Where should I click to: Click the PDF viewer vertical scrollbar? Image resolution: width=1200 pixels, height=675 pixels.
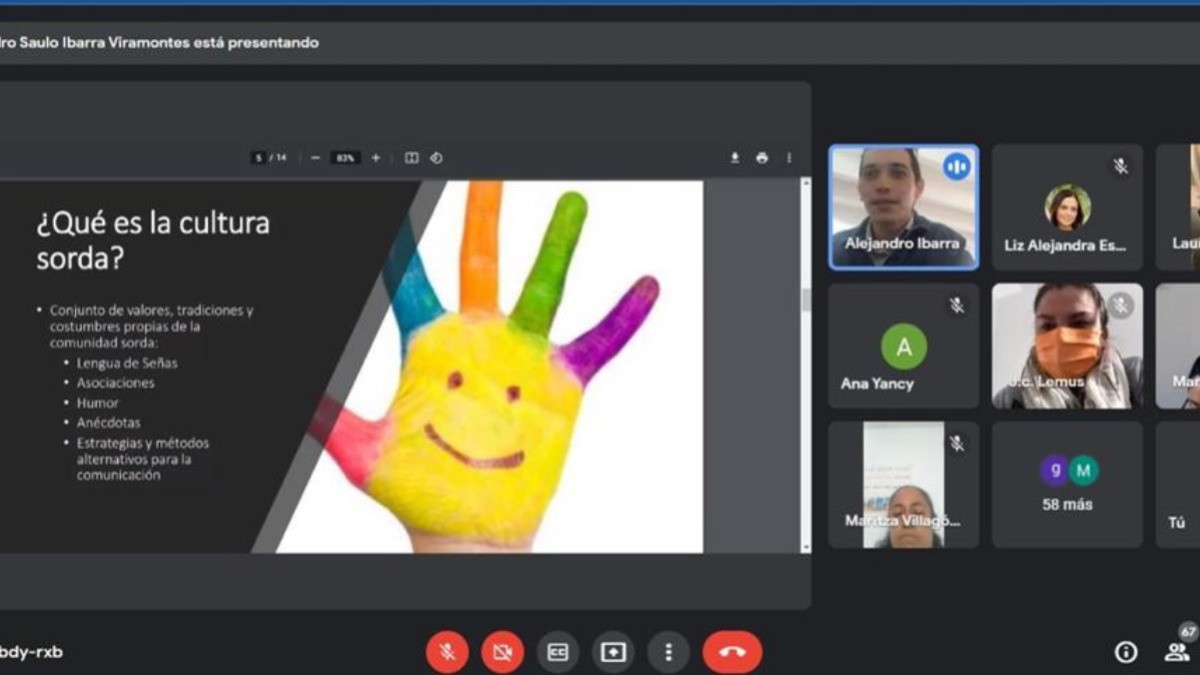(806, 300)
